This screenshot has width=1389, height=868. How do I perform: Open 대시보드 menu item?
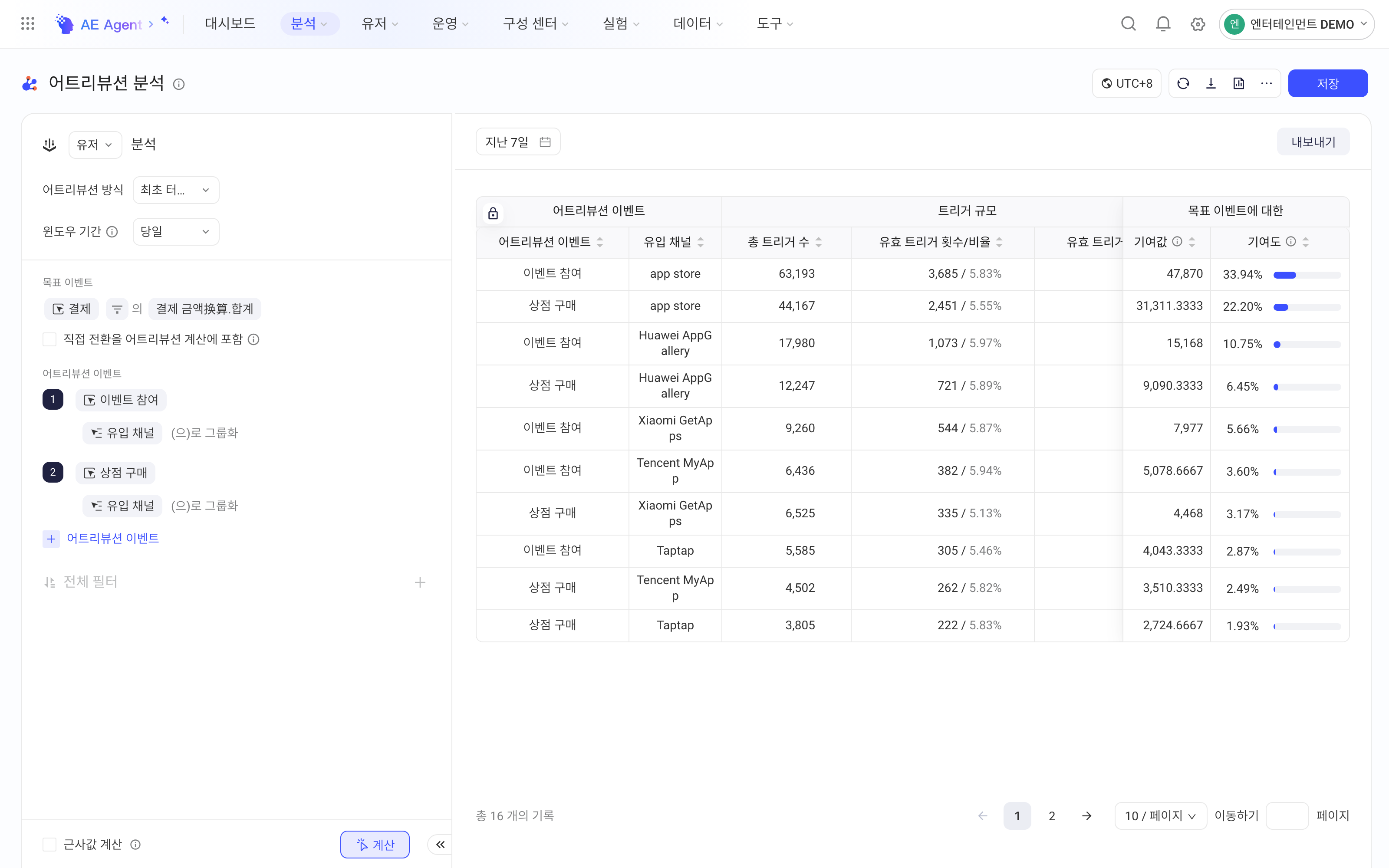(230, 23)
